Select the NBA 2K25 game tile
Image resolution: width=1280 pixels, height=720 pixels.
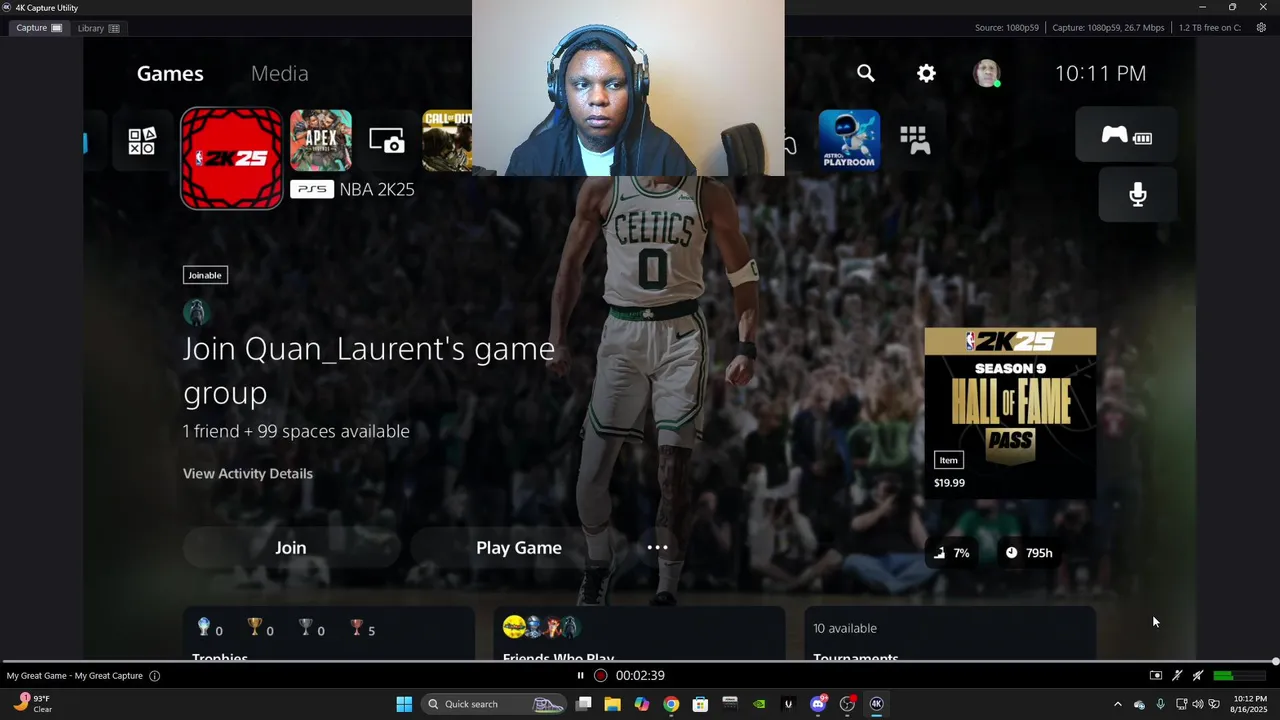tap(232, 159)
